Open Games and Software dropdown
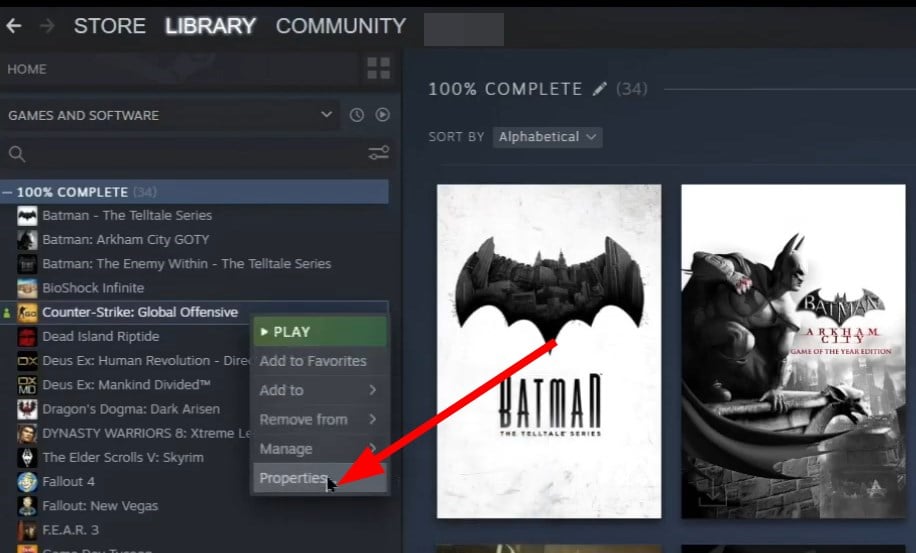Screen dimensions: 916x553 170,115
